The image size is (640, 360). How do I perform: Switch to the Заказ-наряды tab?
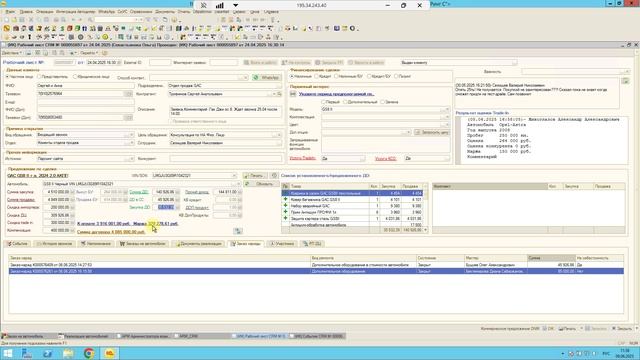click(x=245, y=244)
